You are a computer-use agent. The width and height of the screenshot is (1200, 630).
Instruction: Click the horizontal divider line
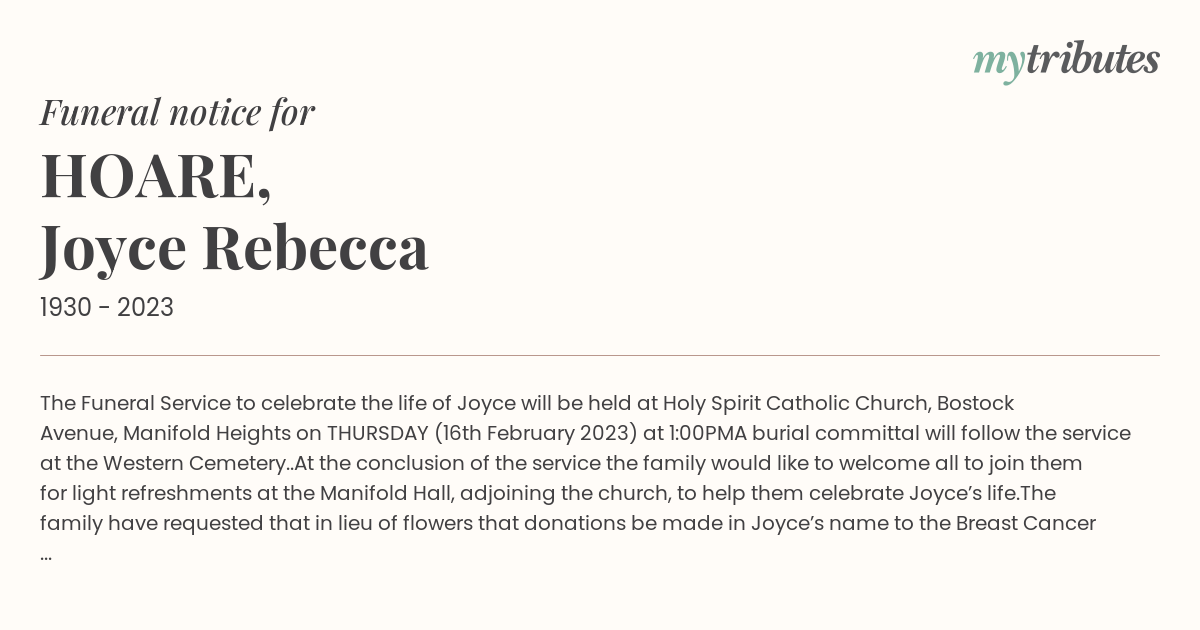tap(600, 355)
